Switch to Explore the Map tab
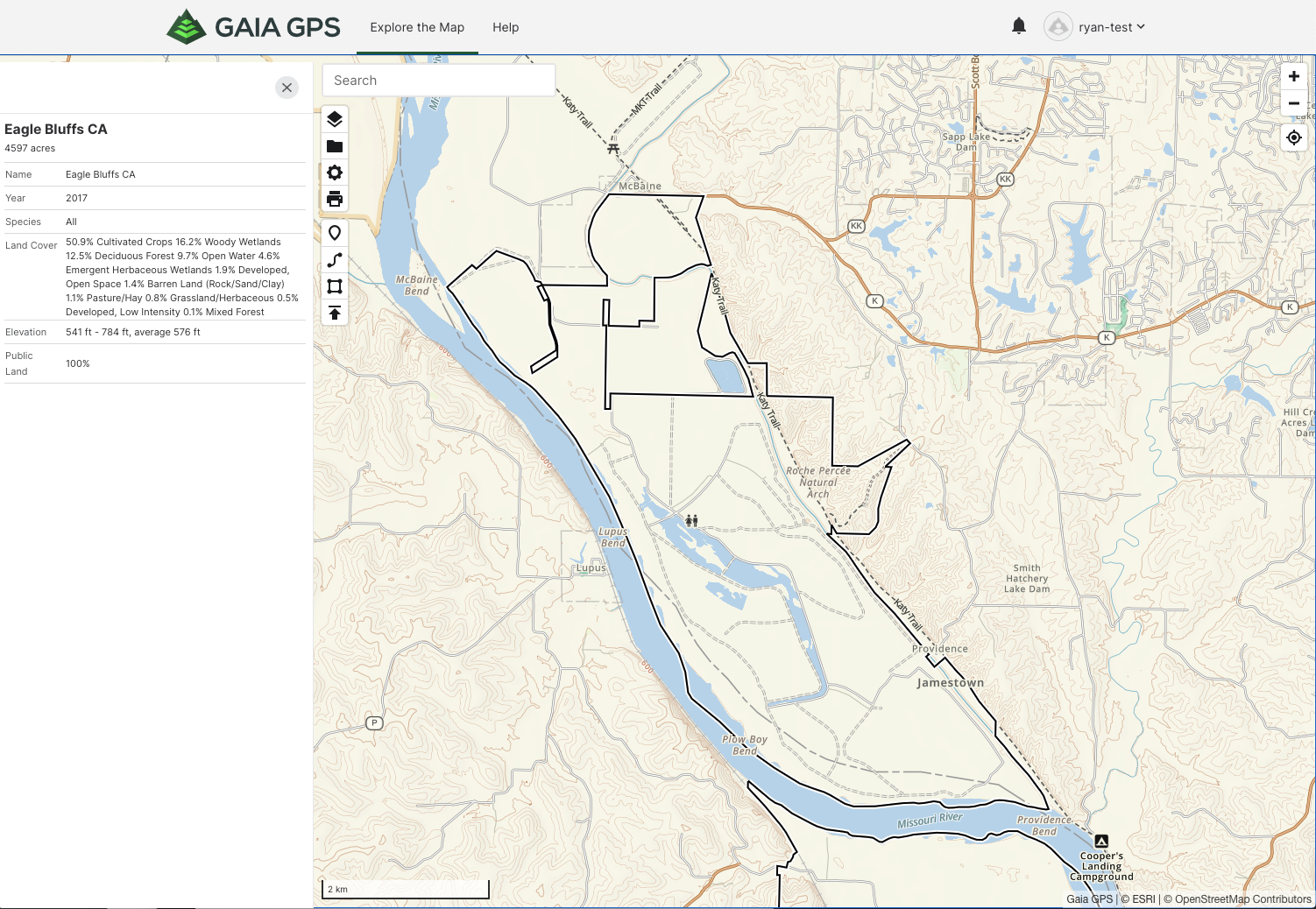This screenshot has width=1316, height=909. (x=417, y=27)
